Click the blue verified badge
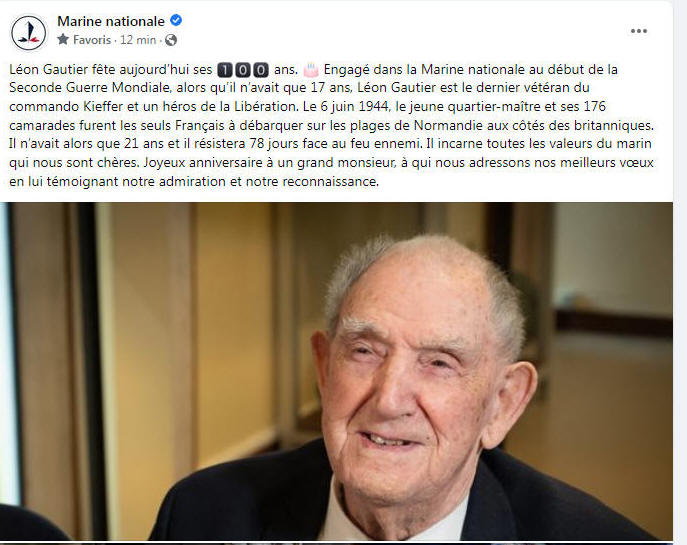This screenshot has height=545, width=687. point(176,20)
